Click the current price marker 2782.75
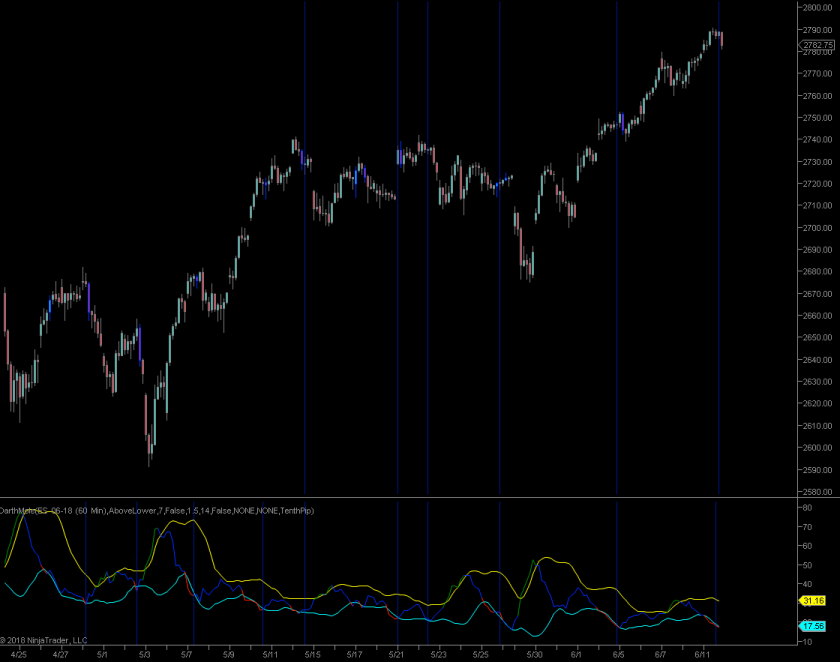The width and height of the screenshot is (840, 662). click(x=816, y=44)
